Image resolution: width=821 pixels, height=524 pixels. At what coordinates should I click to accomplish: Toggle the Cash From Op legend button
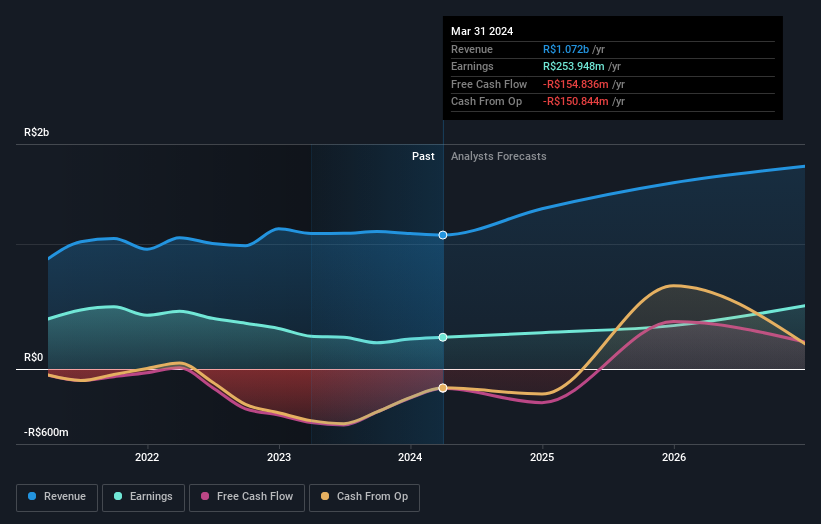pyautogui.click(x=364, y=497)
